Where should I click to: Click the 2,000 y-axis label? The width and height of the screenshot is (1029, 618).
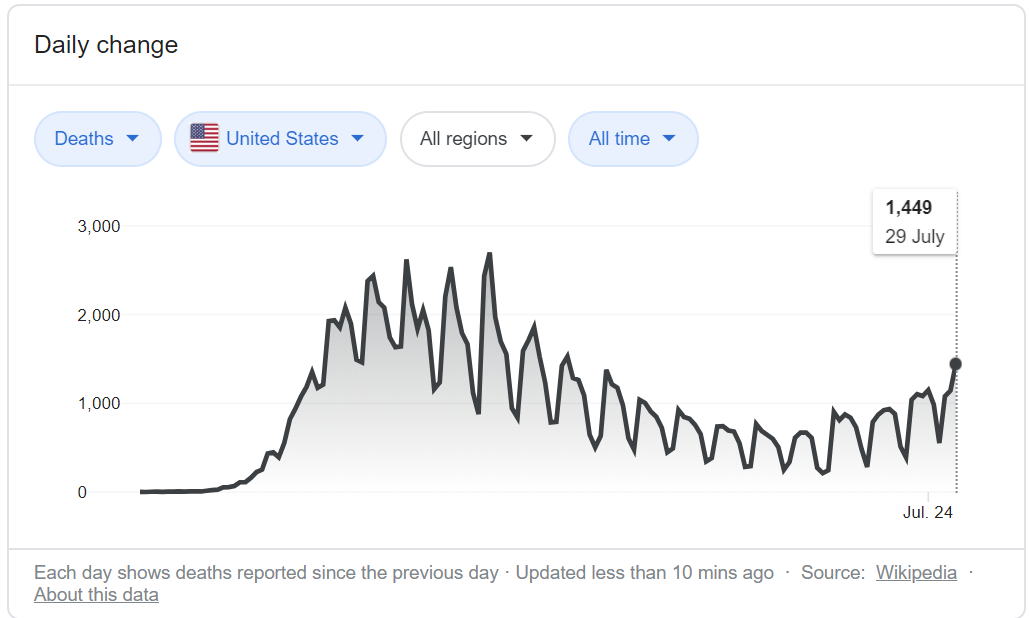point(99,315)
